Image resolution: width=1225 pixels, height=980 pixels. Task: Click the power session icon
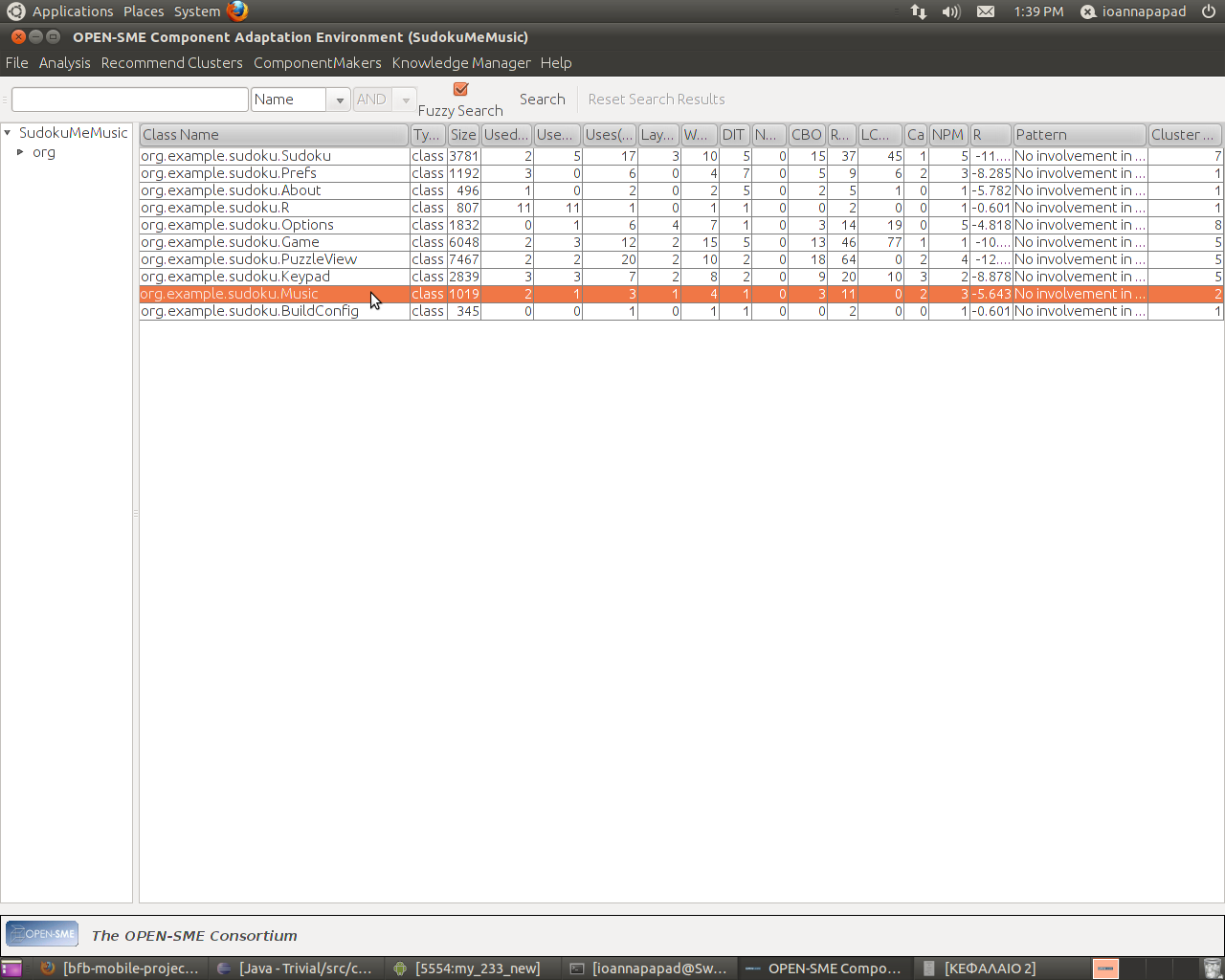point(1209,11)
